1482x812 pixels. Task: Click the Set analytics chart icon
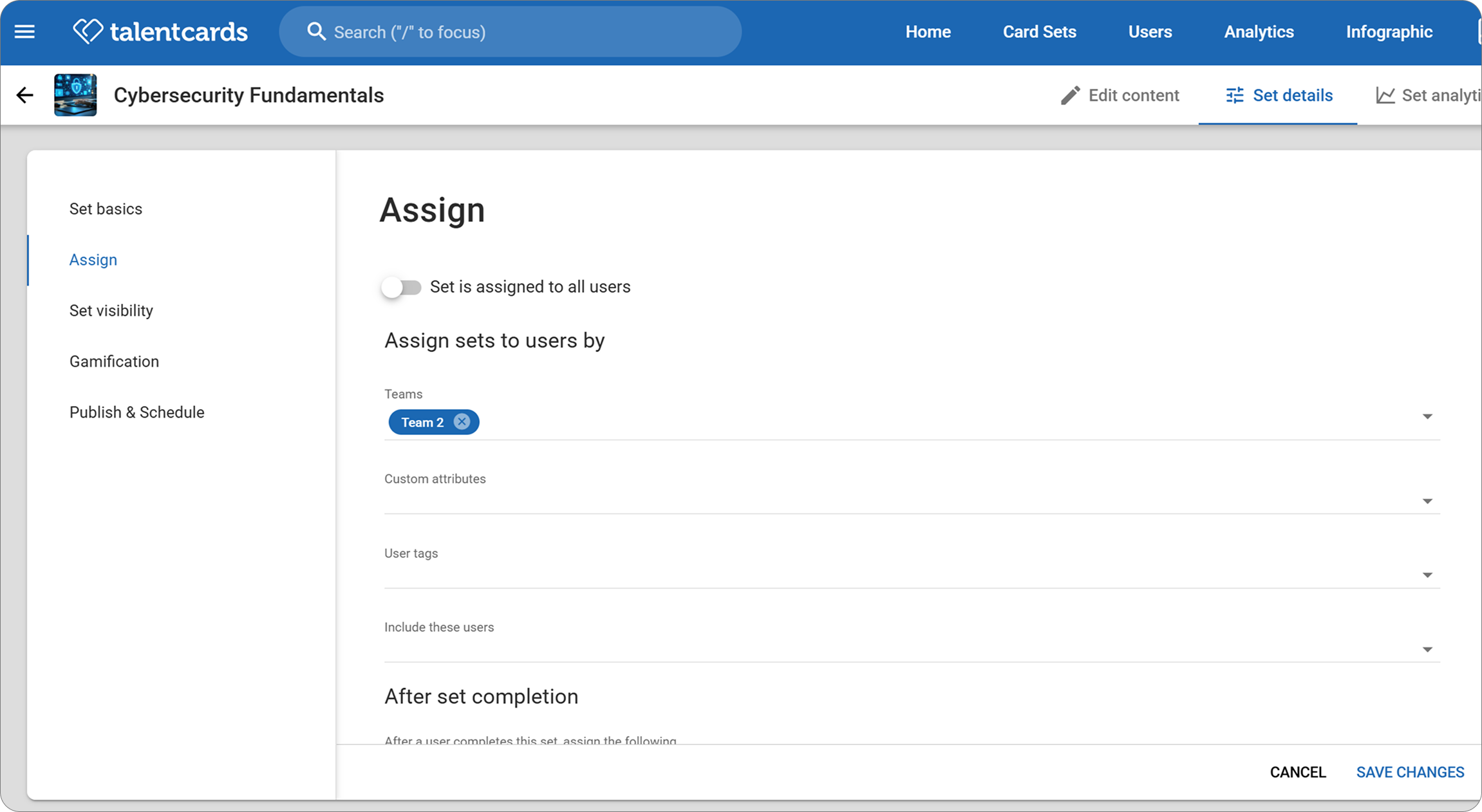[x=1385, y=95]
